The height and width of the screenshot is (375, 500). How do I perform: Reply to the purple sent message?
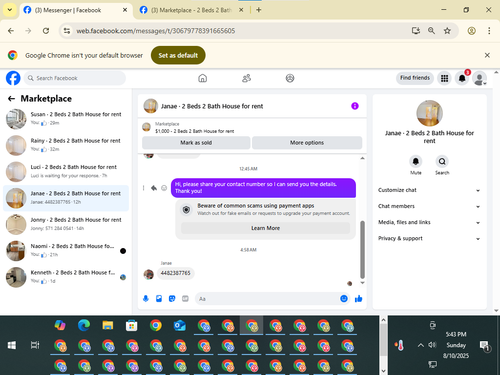[154, 188]
